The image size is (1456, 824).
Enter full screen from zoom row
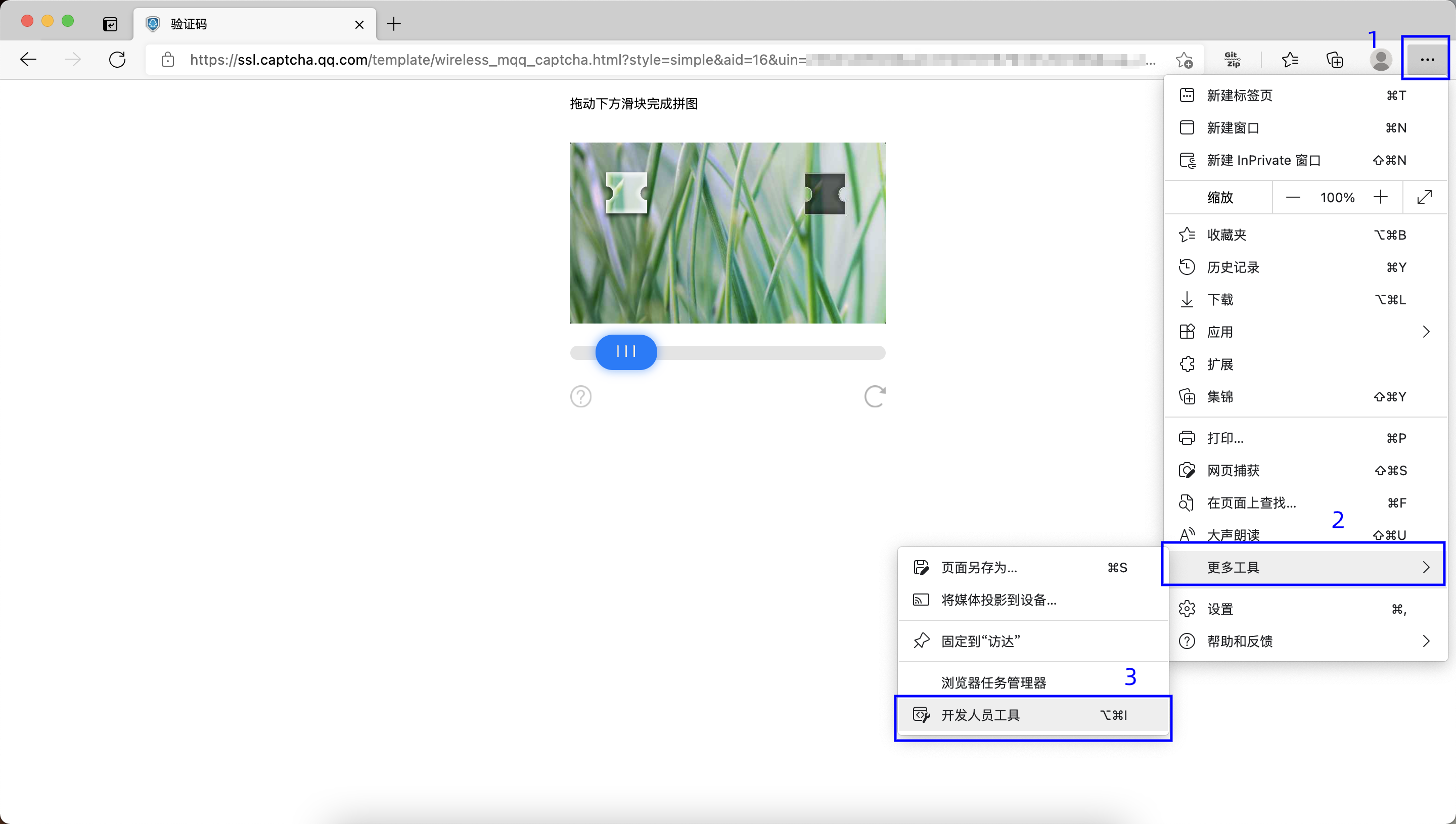pos(1424,198)
